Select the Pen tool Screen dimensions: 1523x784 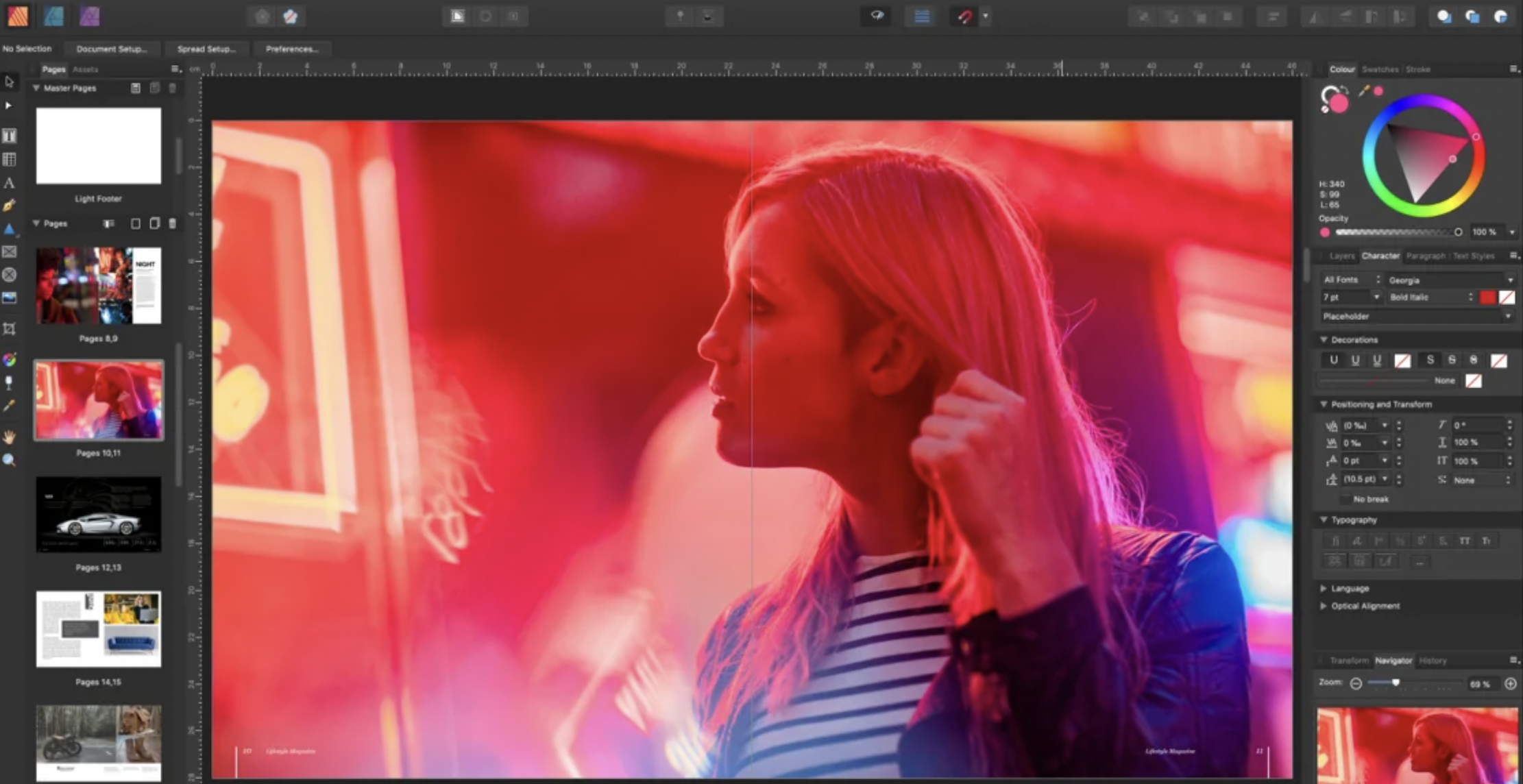(10, 206)
